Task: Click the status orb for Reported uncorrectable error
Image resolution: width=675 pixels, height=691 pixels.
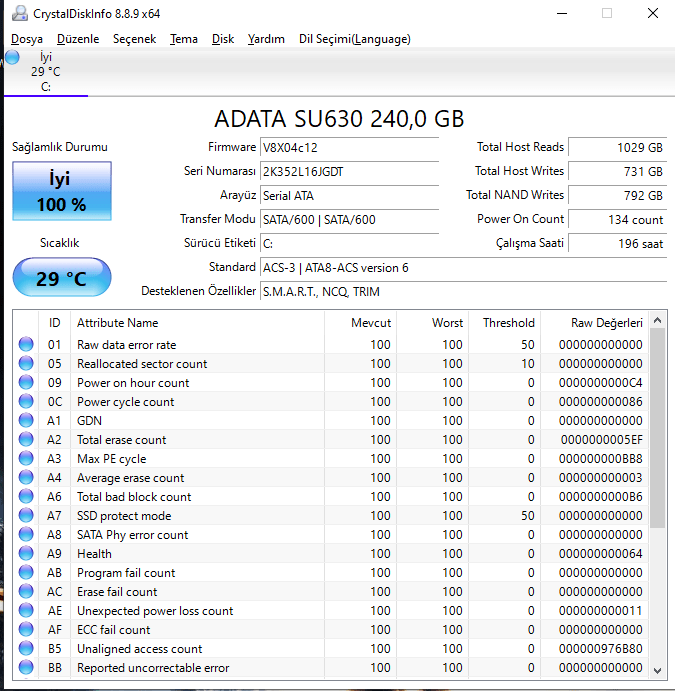Action: (26, 667)
